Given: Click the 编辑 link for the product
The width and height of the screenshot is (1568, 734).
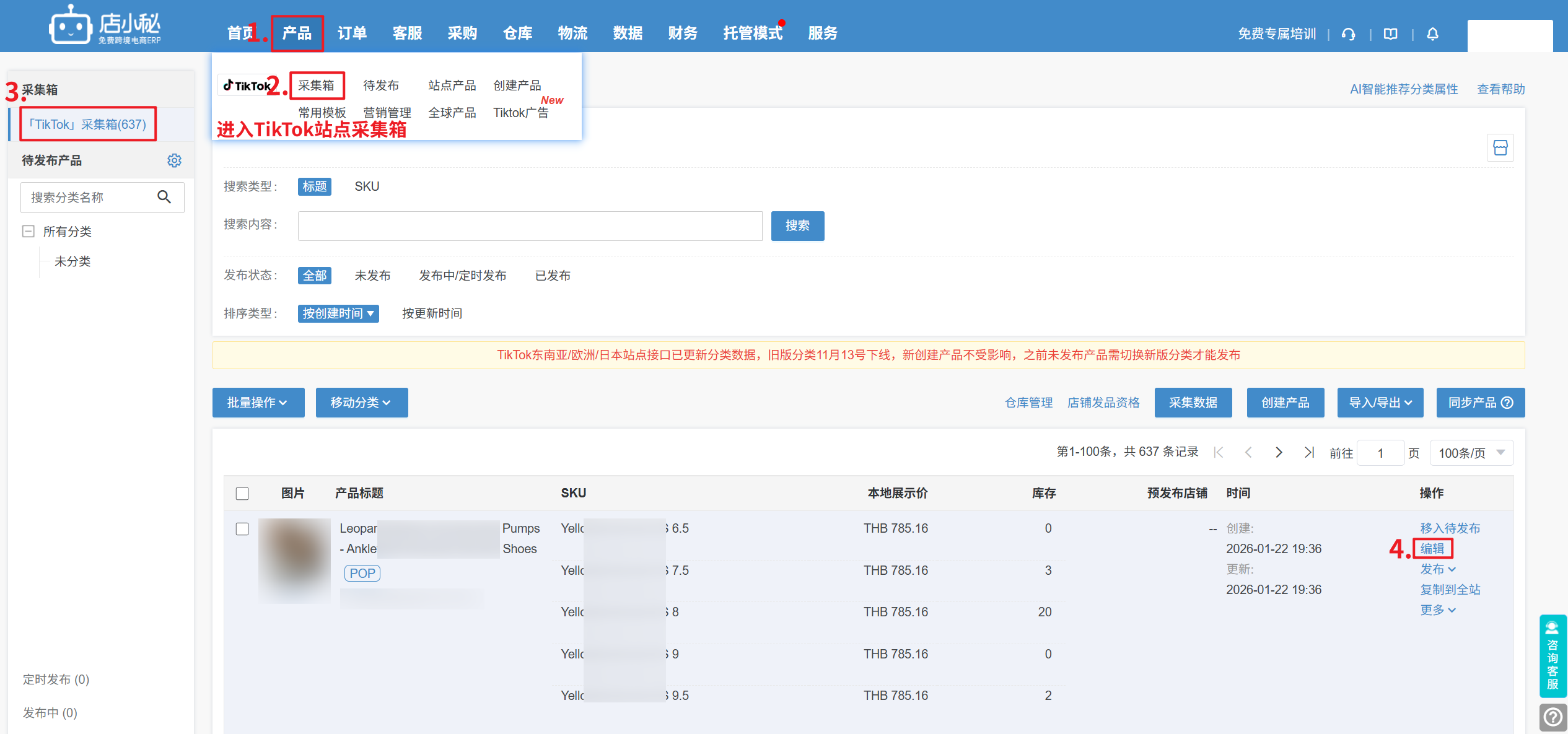Looking at the screenshot, I should (x=1432, y=549).
